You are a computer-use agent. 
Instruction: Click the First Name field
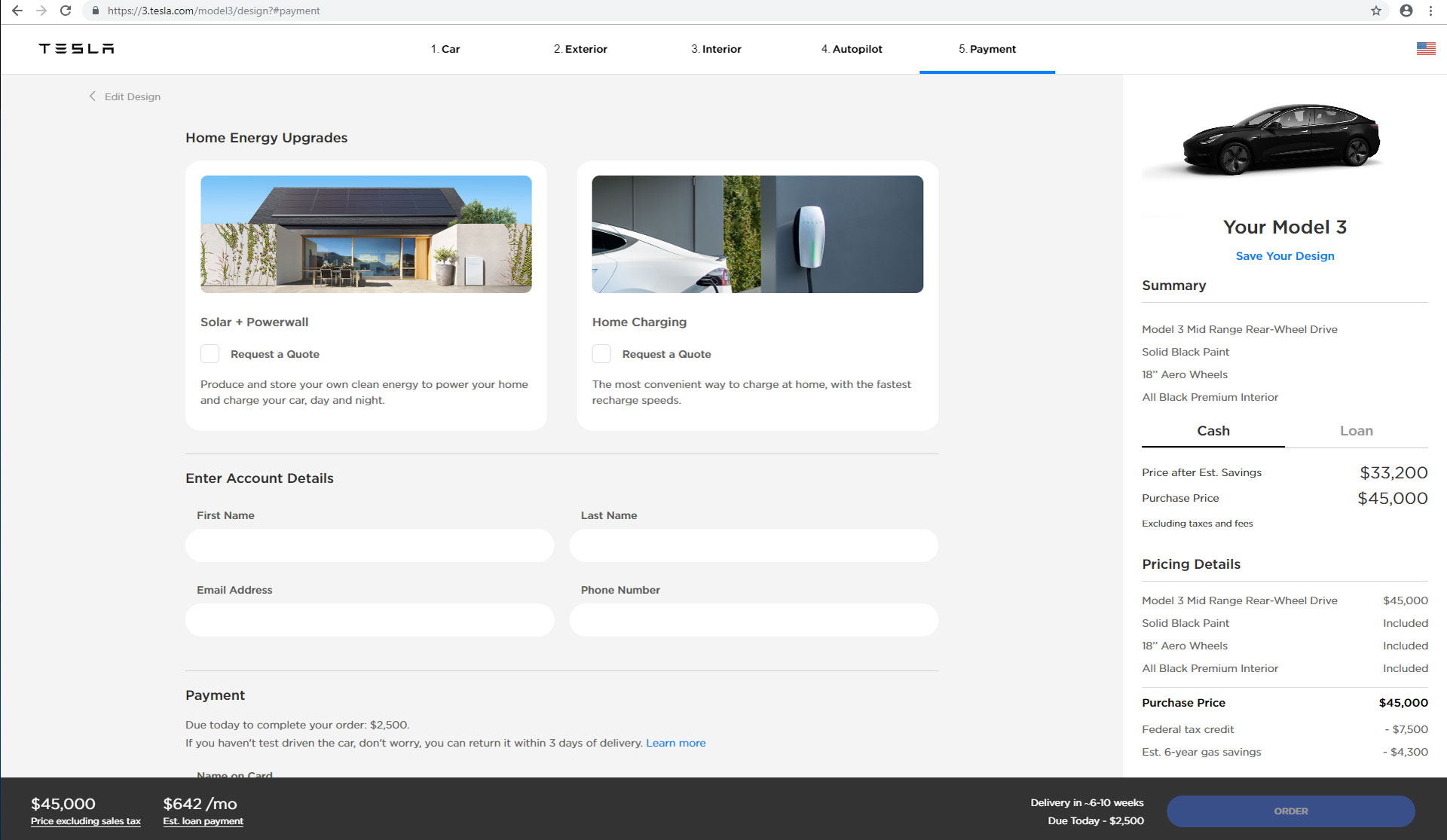[x=369, y=545]
